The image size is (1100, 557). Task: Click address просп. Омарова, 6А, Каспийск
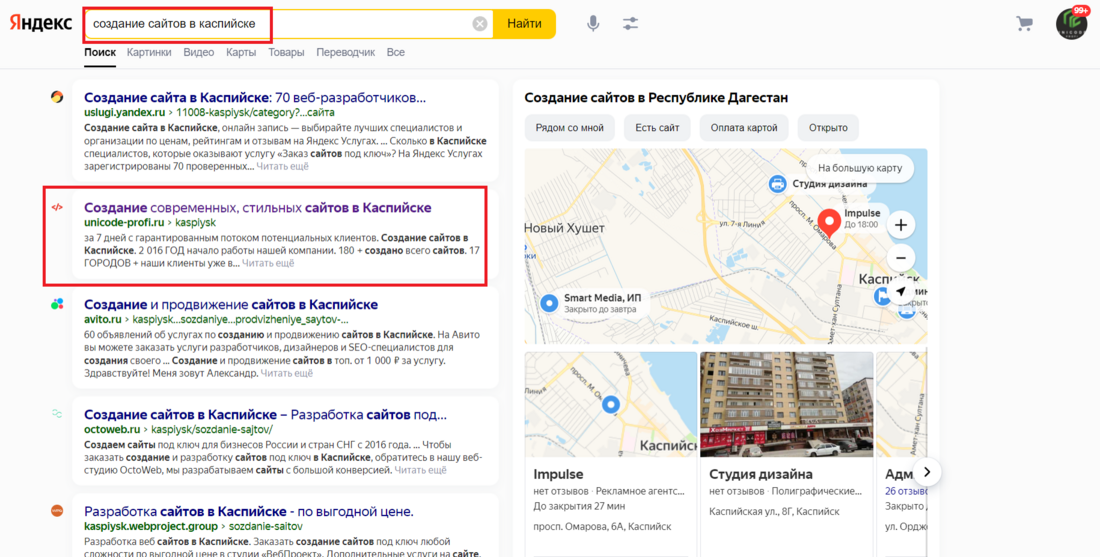(x=602, y=526)
